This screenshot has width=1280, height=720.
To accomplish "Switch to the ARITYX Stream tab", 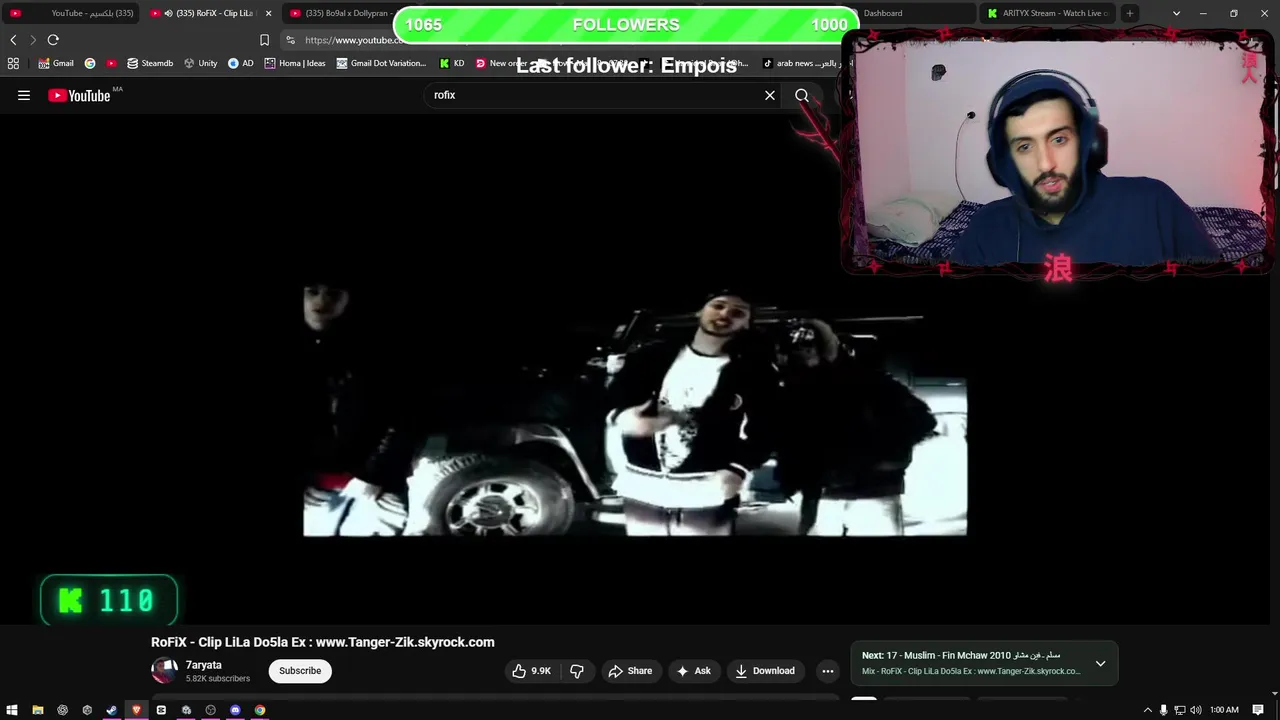I will pos(1048,13).
